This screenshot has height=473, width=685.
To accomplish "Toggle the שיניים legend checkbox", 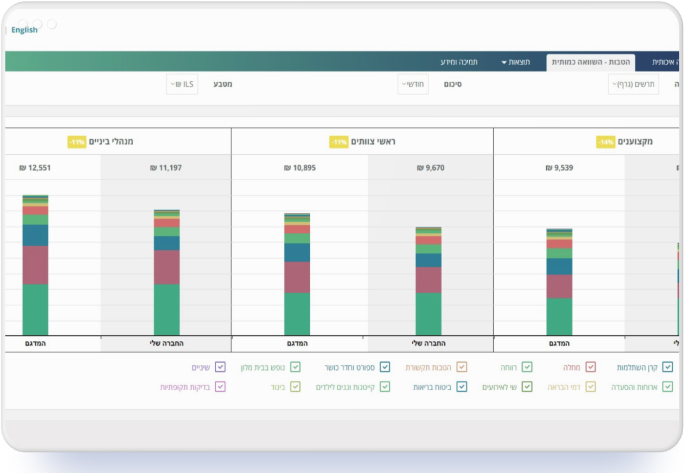I will pyautogui.click(x=220, y=367).
